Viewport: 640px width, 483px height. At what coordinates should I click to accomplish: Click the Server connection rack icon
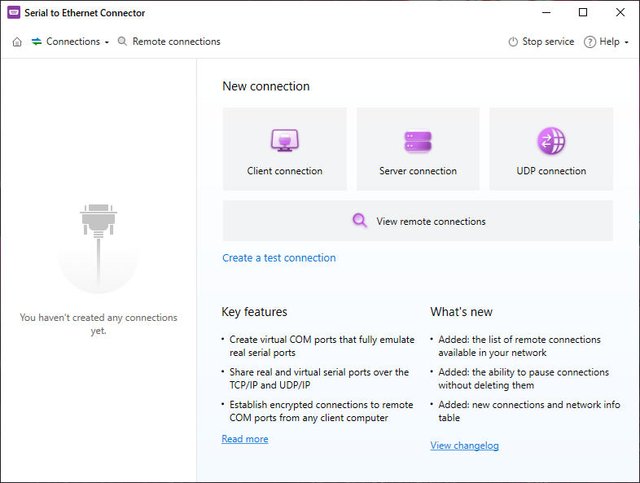[x=418, y=141]
